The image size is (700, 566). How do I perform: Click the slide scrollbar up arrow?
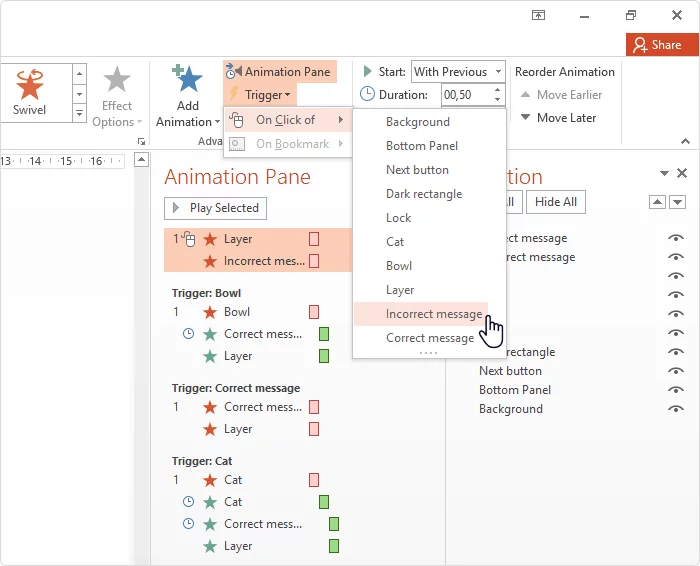[142, 159]
